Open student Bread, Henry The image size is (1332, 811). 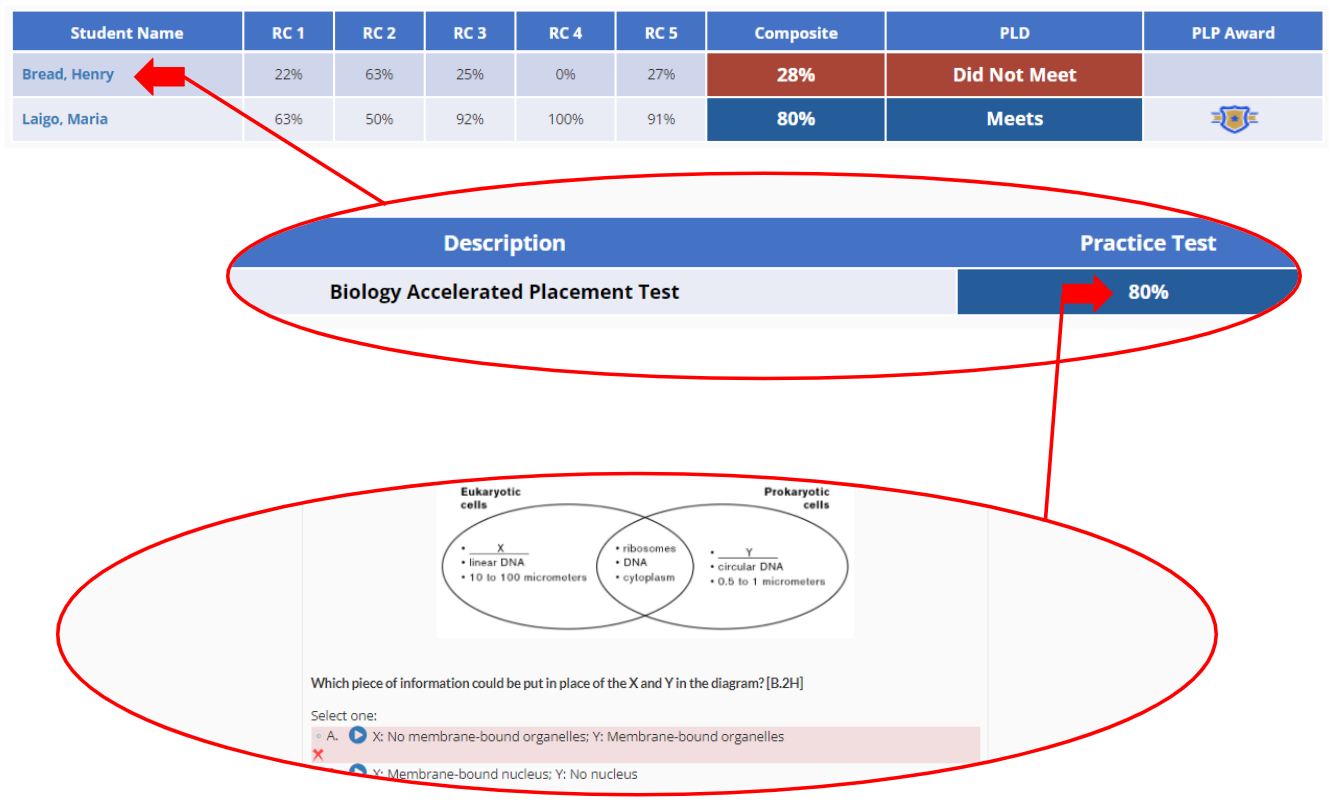click(68, 74)
